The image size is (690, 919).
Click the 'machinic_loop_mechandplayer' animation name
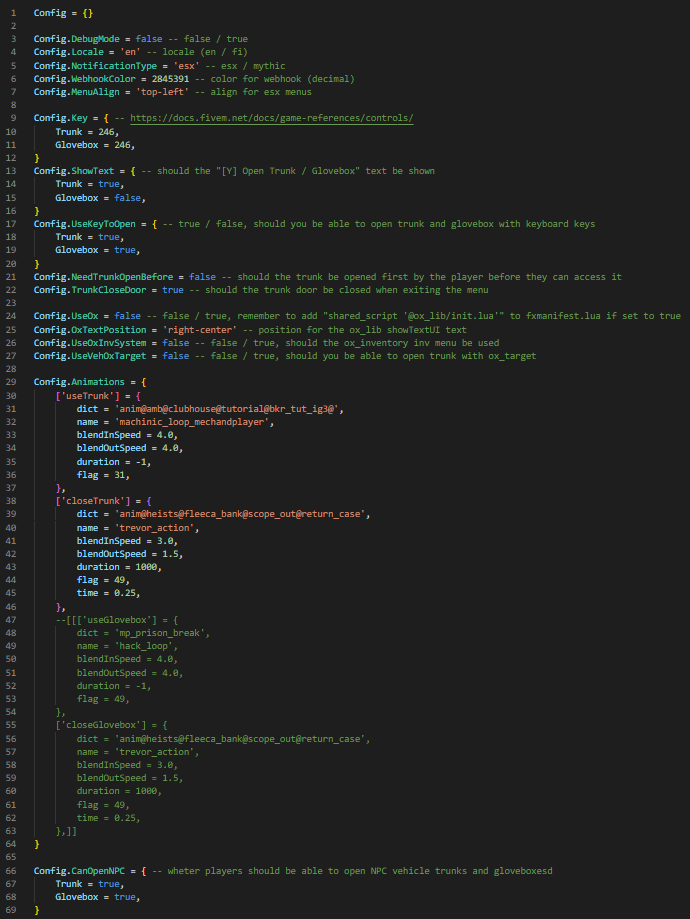pos(194,421)
